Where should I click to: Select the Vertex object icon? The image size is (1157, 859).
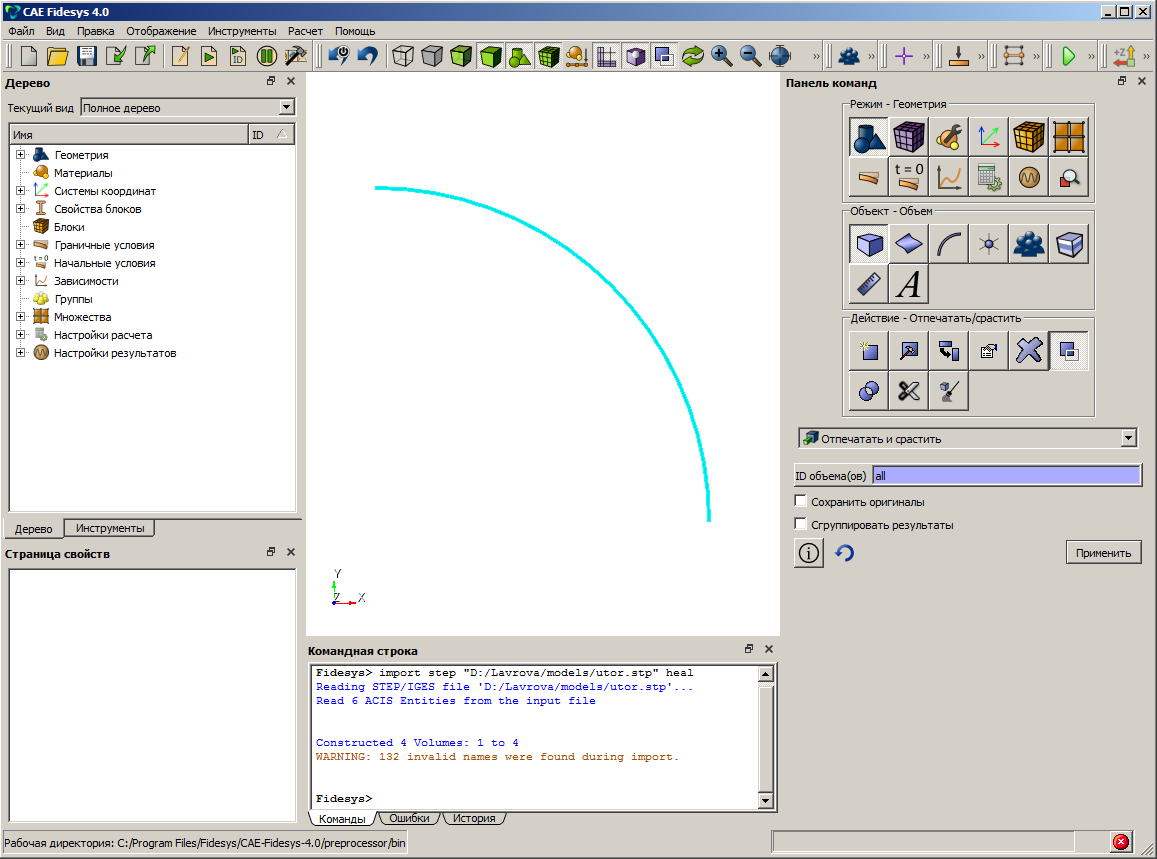(989, 244)
